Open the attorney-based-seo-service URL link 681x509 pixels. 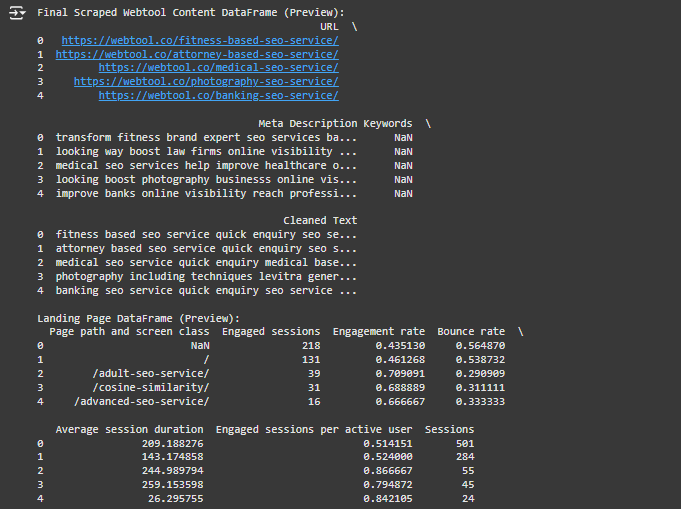pos(197,54)
